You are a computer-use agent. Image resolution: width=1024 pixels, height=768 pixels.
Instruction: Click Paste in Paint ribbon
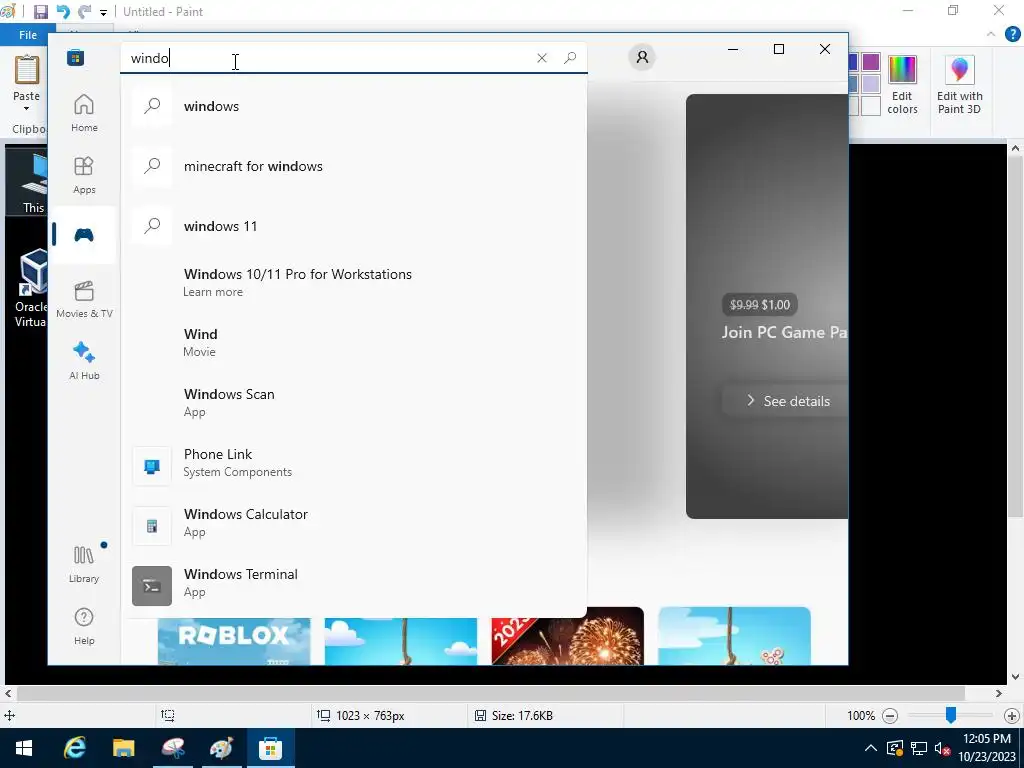point(27,78)
